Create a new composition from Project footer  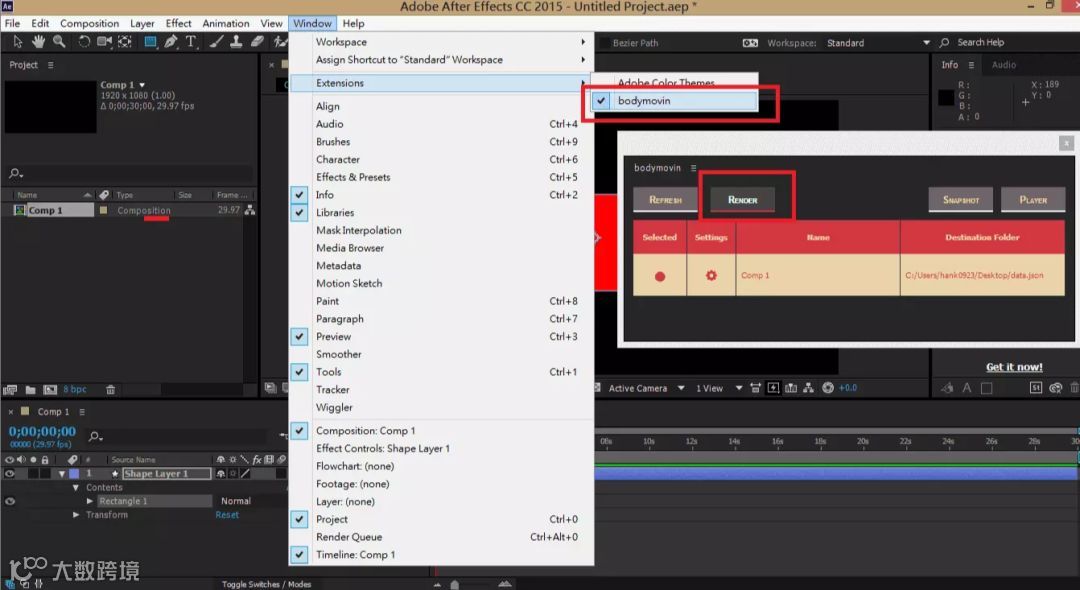(50, 390)
